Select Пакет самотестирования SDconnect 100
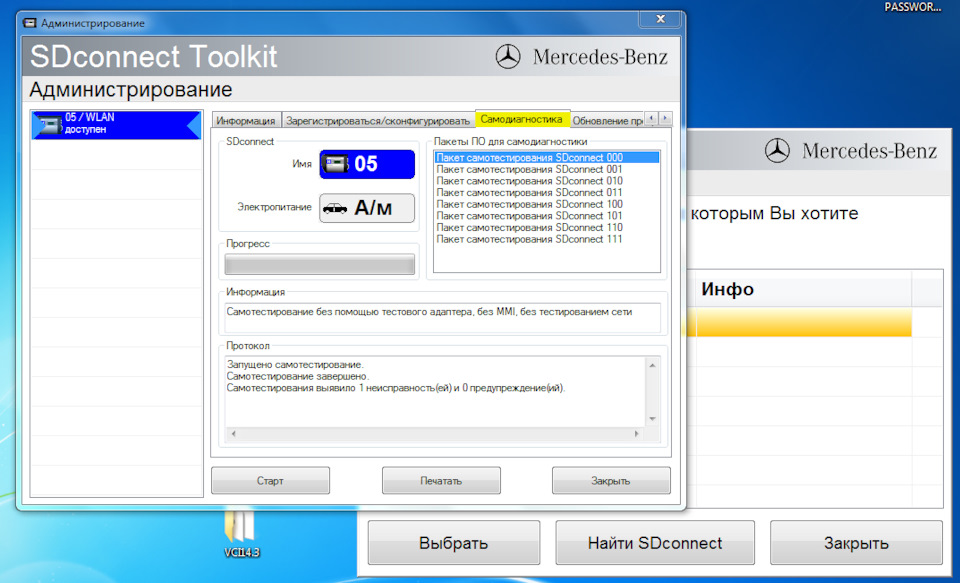960x583 pixels. point(547,205)
